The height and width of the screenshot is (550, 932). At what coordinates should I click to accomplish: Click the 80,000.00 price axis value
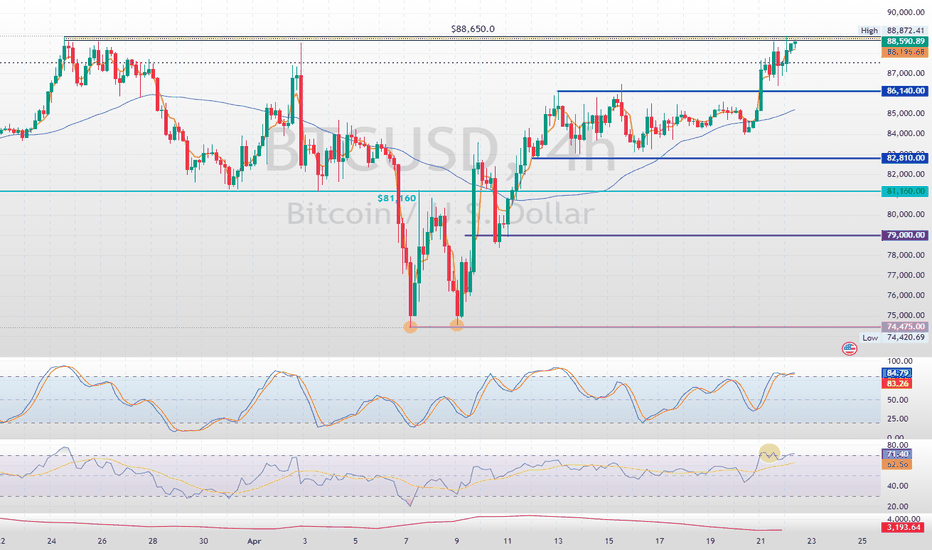[x=905, y=214]
